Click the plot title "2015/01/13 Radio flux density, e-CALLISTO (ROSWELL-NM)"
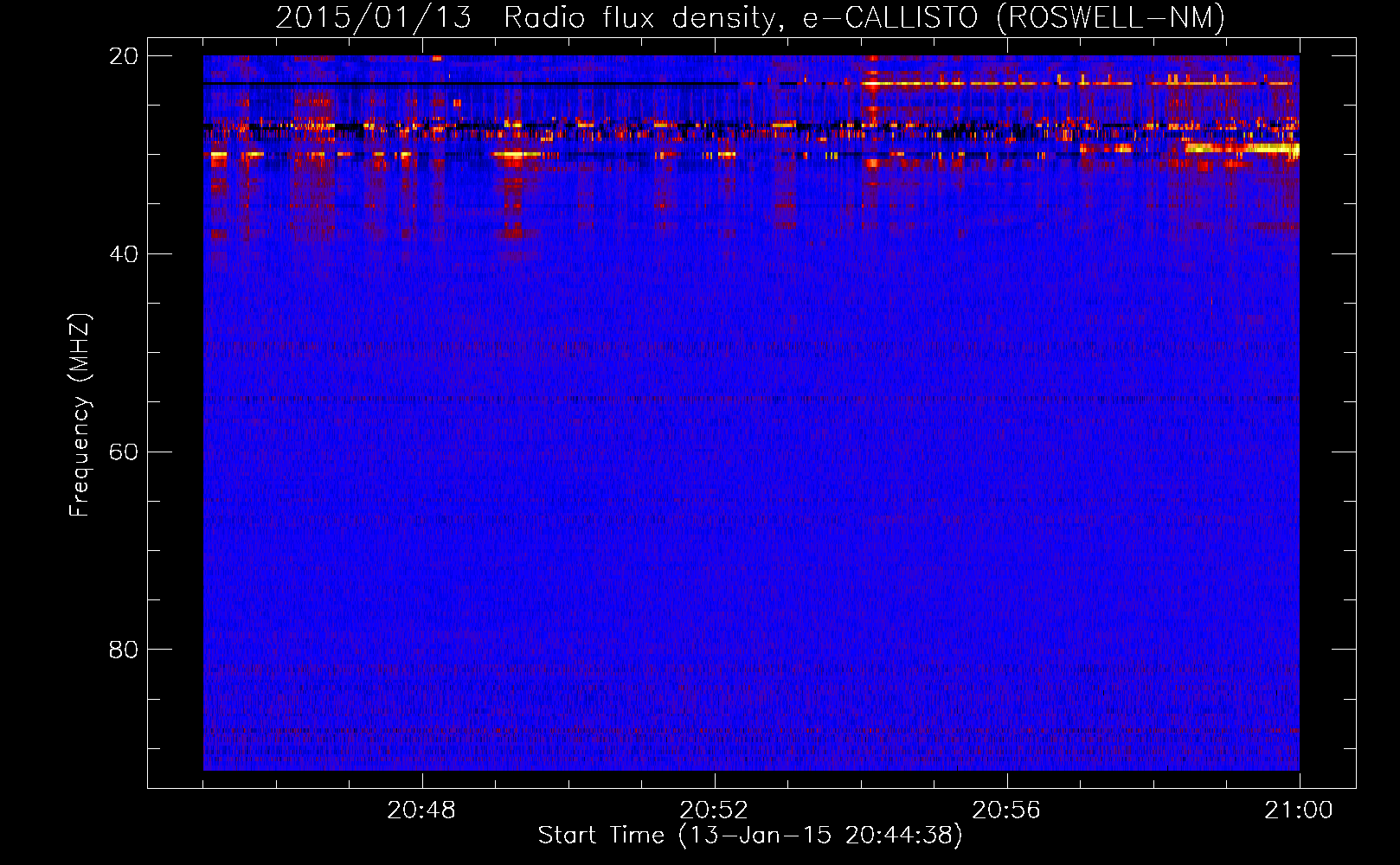Viewport: 1400px width, 865px height. 750,18
